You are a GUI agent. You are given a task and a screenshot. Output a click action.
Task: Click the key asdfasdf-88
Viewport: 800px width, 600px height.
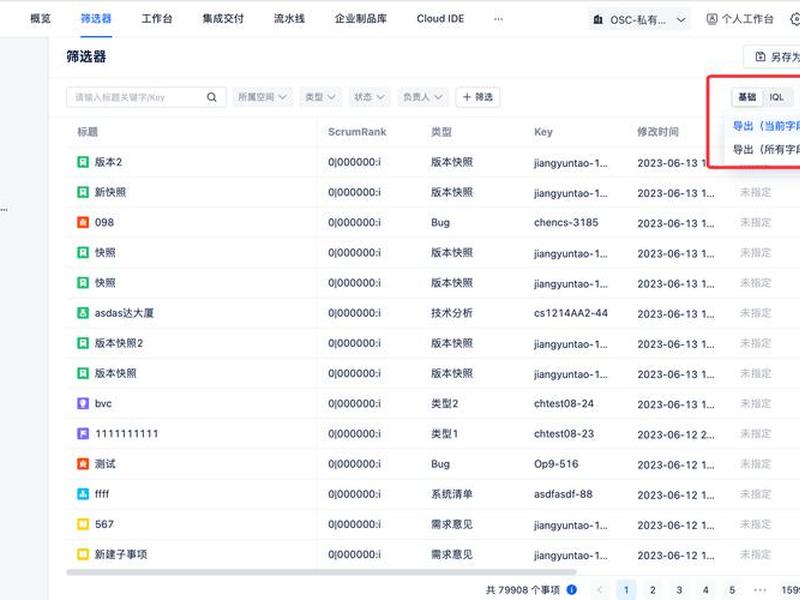pyautogui.click(x=563, y=494)
